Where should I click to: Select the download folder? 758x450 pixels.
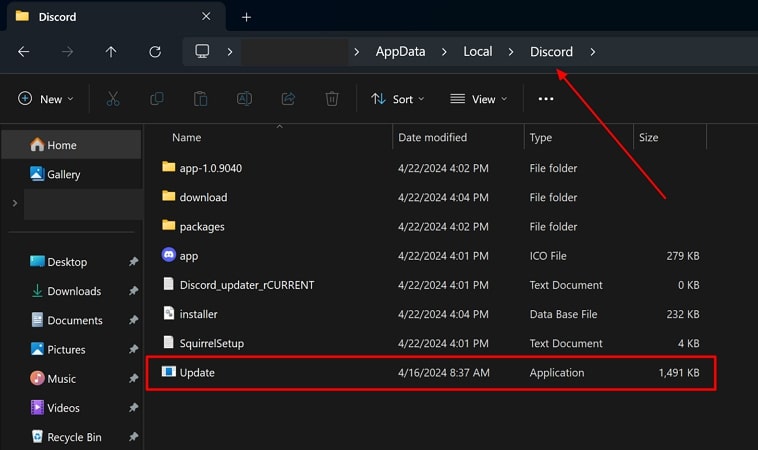point(430,197)
